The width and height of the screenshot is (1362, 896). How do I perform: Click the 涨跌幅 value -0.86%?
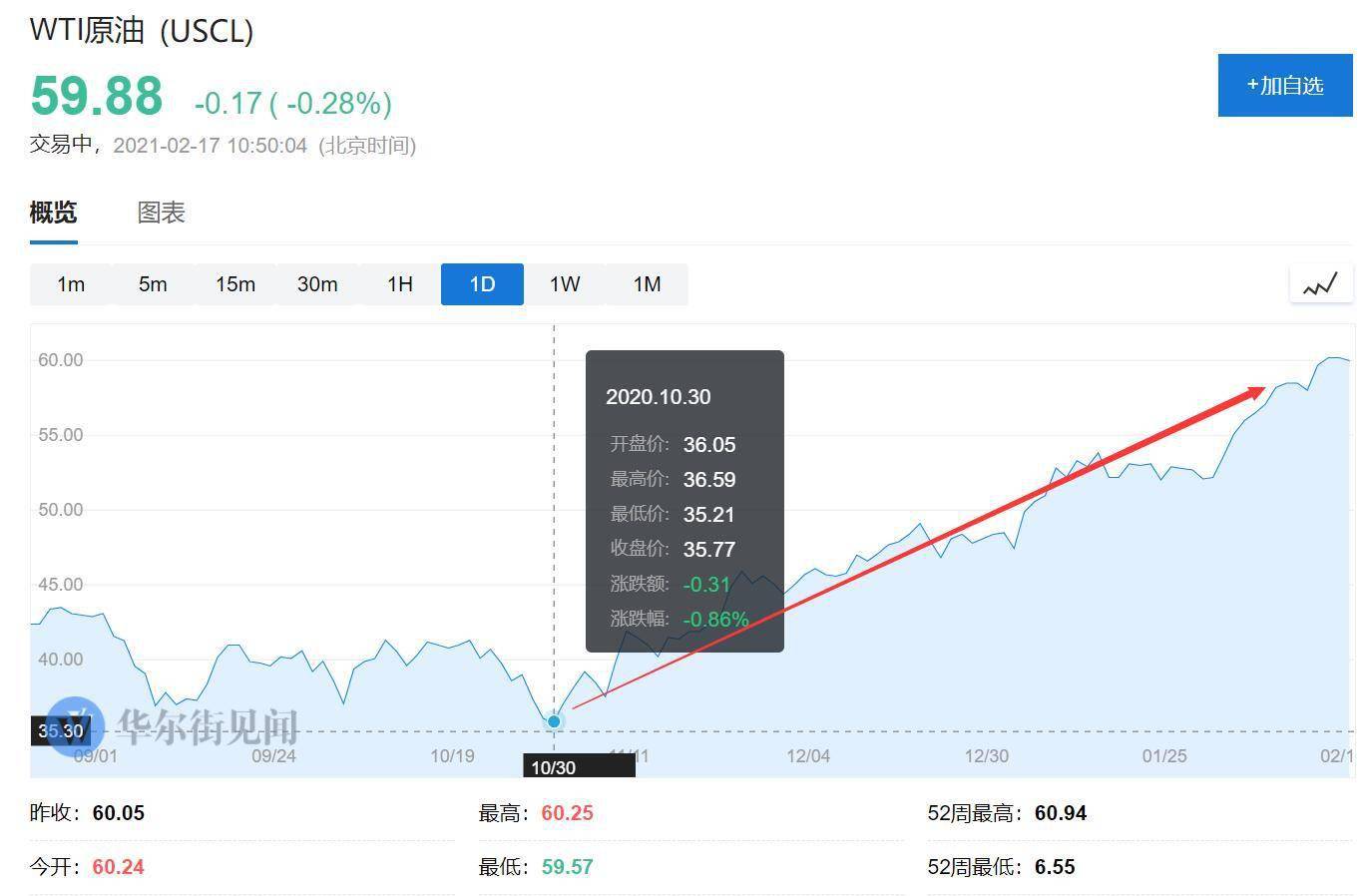pyautogui.click(x=716, y=620)
